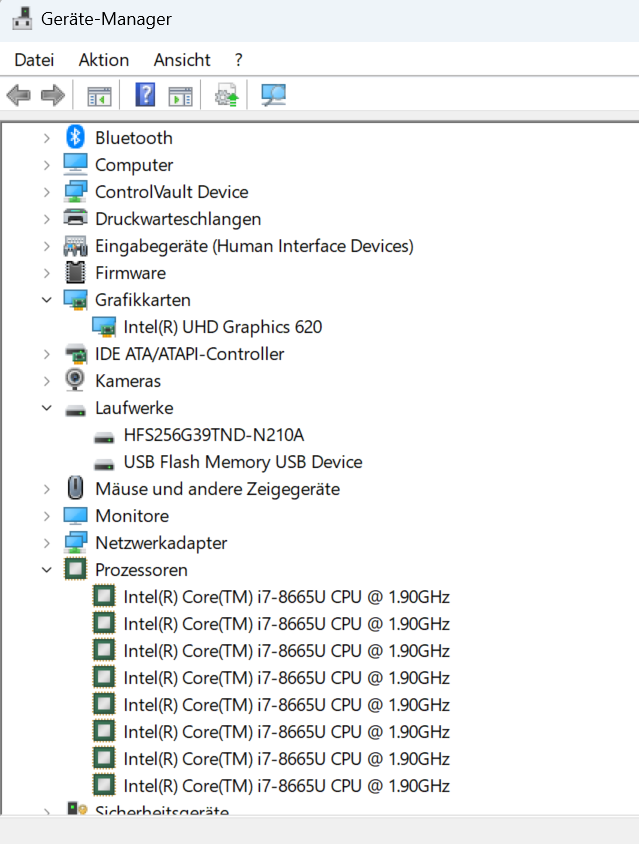
Task: Click the Computer category monitor icon
Action: point(75,164)
